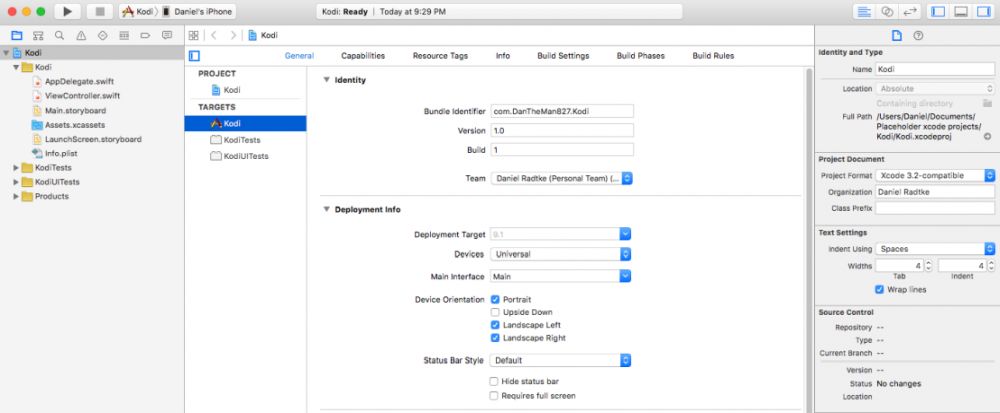The width and height of the screenshot is (1000, 413).
Task: Collapse the Deployment Info section
Action: [326, 210]
